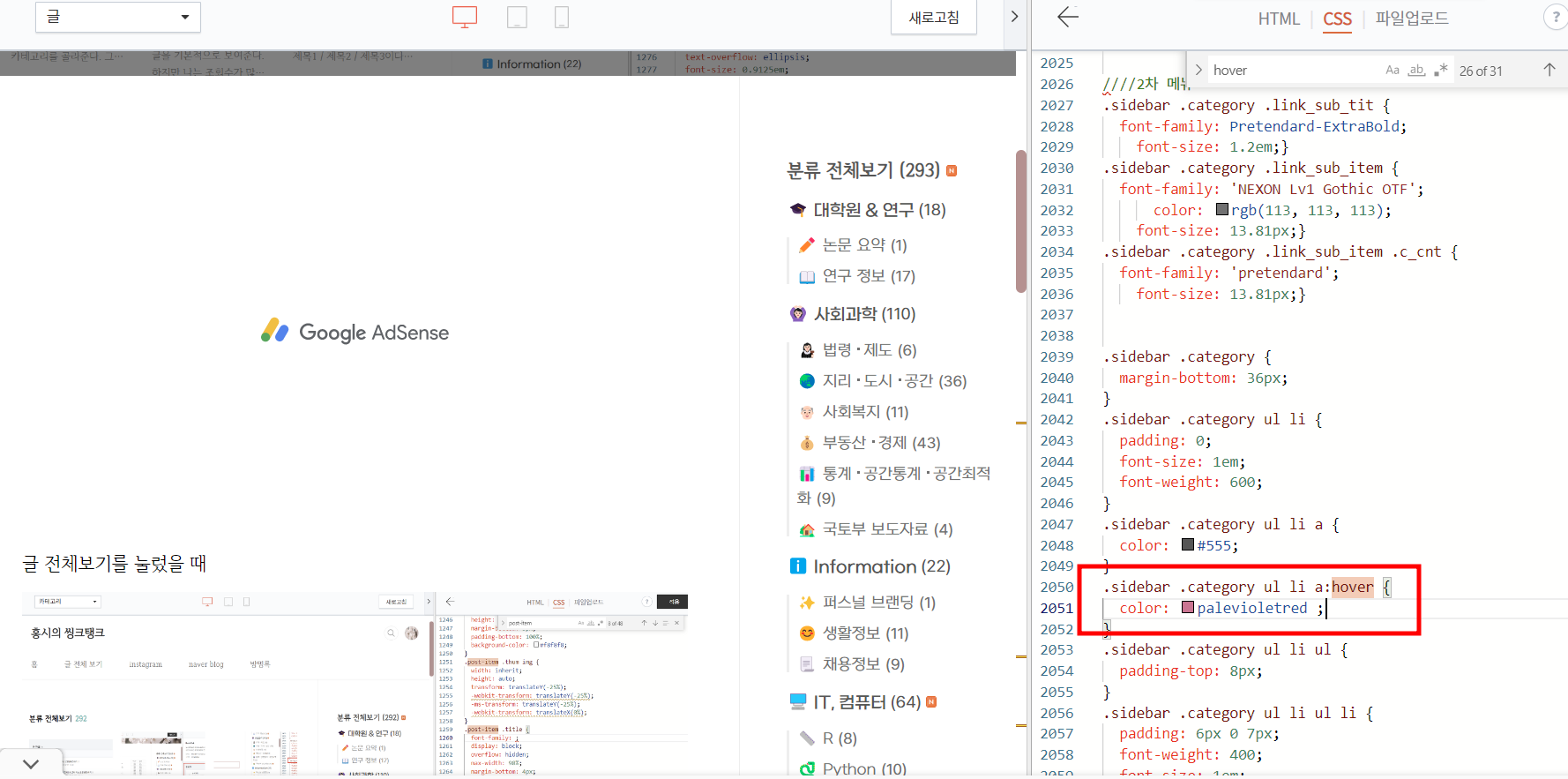Open 대학원 & 연구 (18) category
The image size is (1568, 779).
879,210
